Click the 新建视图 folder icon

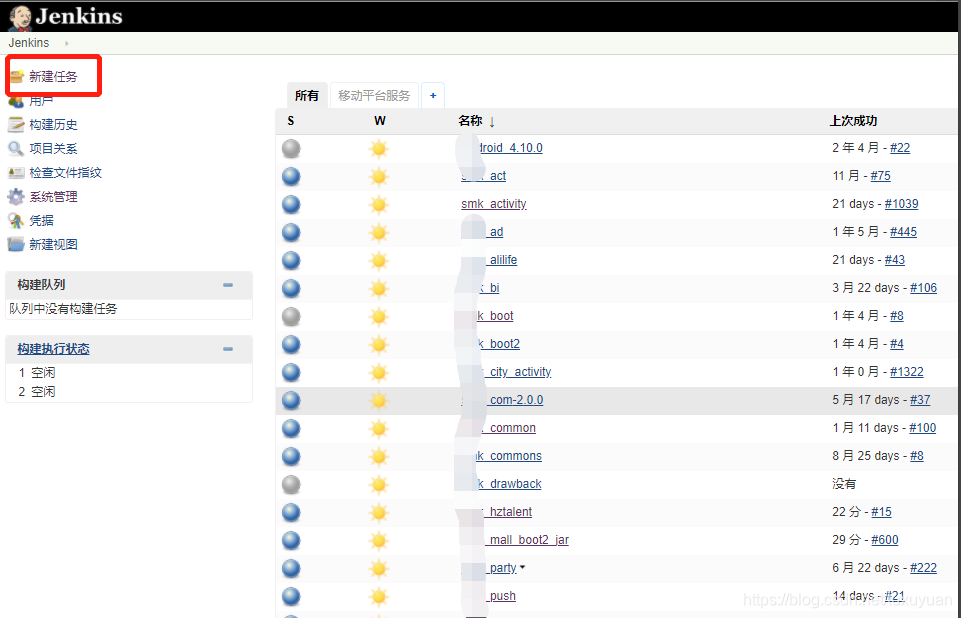tap(16, 245)
